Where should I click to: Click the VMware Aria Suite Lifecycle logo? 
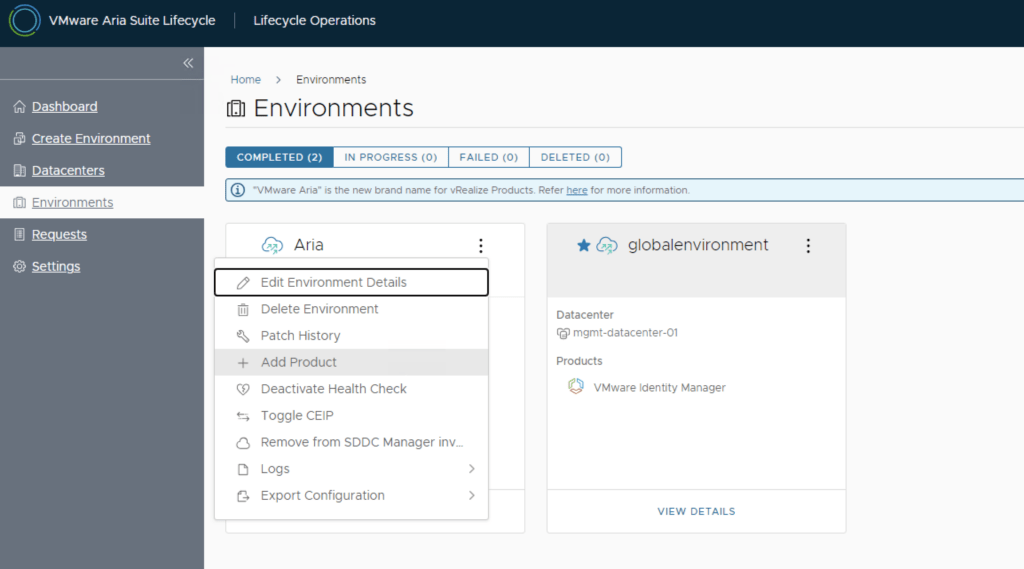24,21
